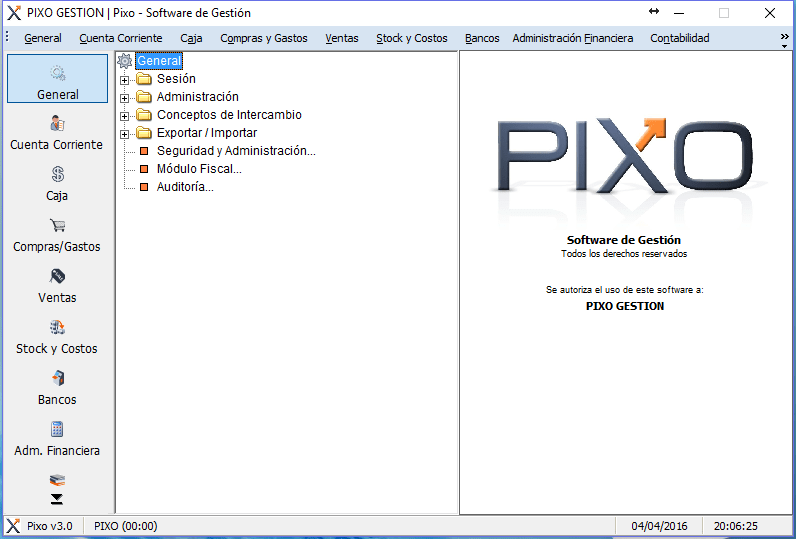Open the Cuenta Corriente sidebar icon
The width and height of the screenshot is (796, 539).
[57, 123]
